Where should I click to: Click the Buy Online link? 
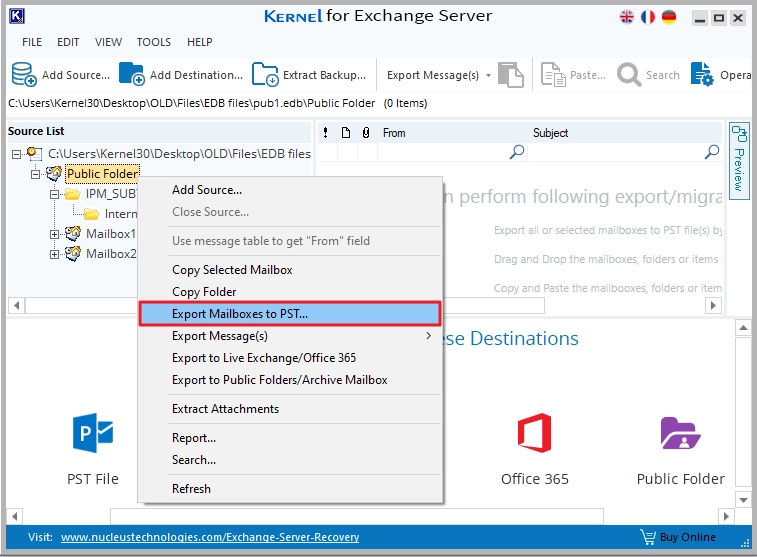687,537
